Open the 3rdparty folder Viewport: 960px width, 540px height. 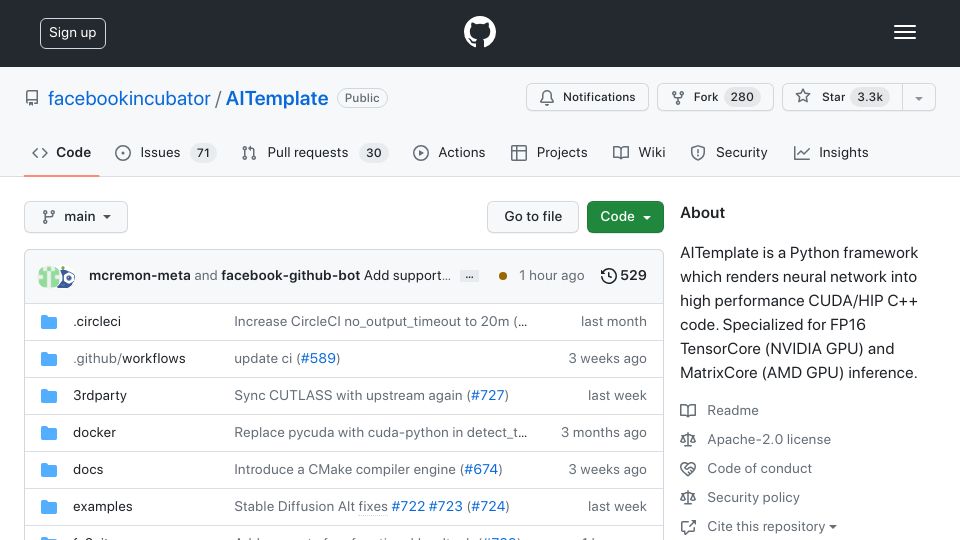click(x=100, y=396)
